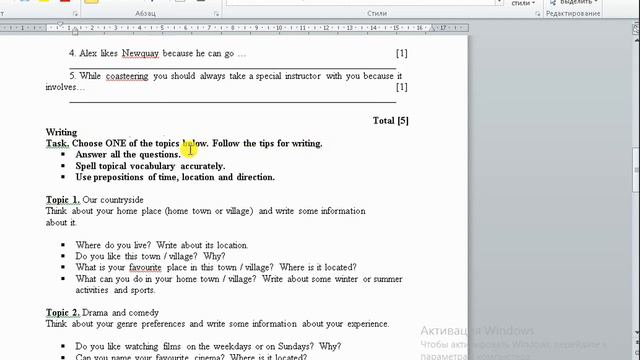Click the left indent marker on the ruler
Viewport: 640px width, 360px height.
tap(75, 32)
